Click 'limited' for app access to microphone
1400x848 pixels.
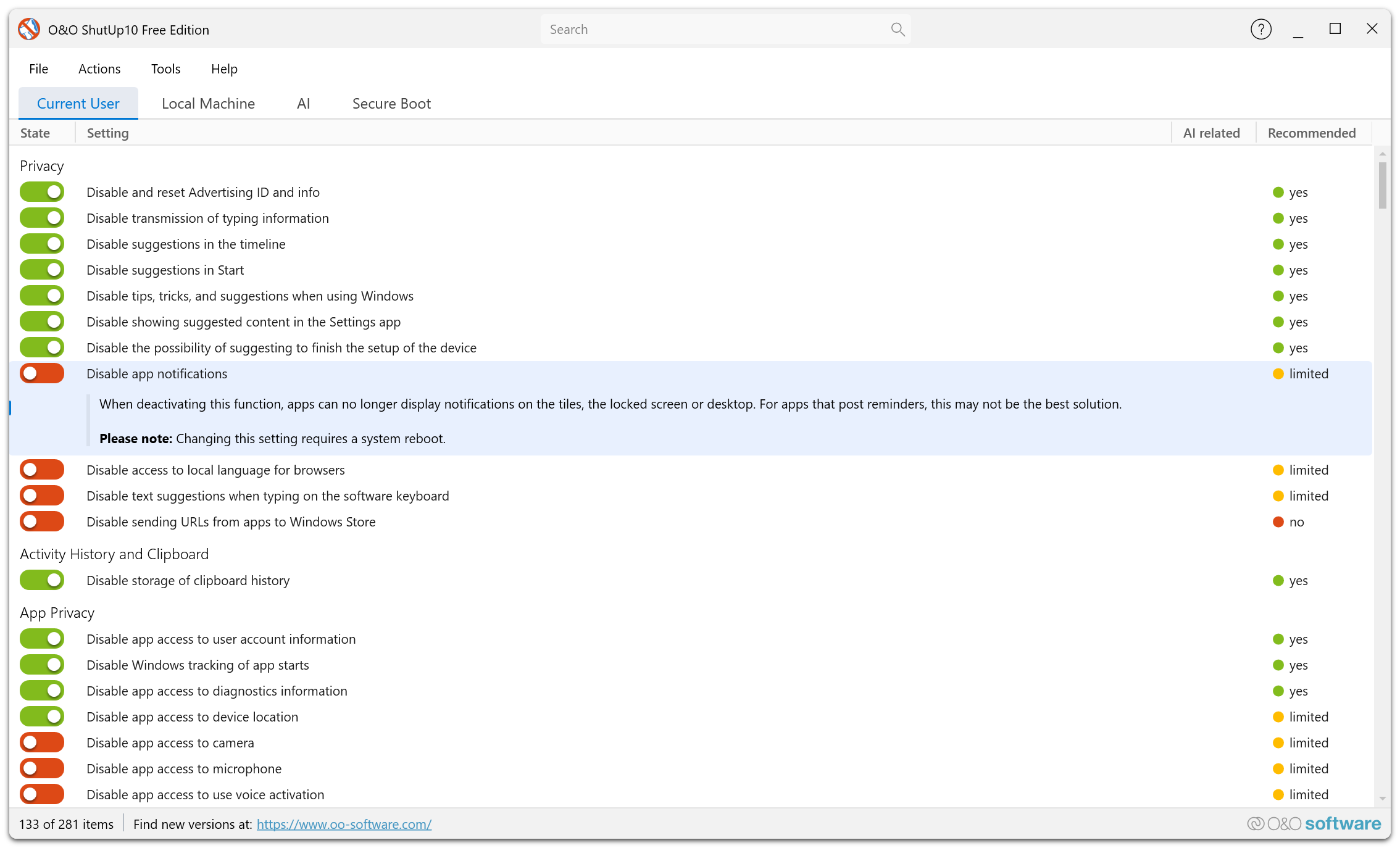tap(1309, 768)
